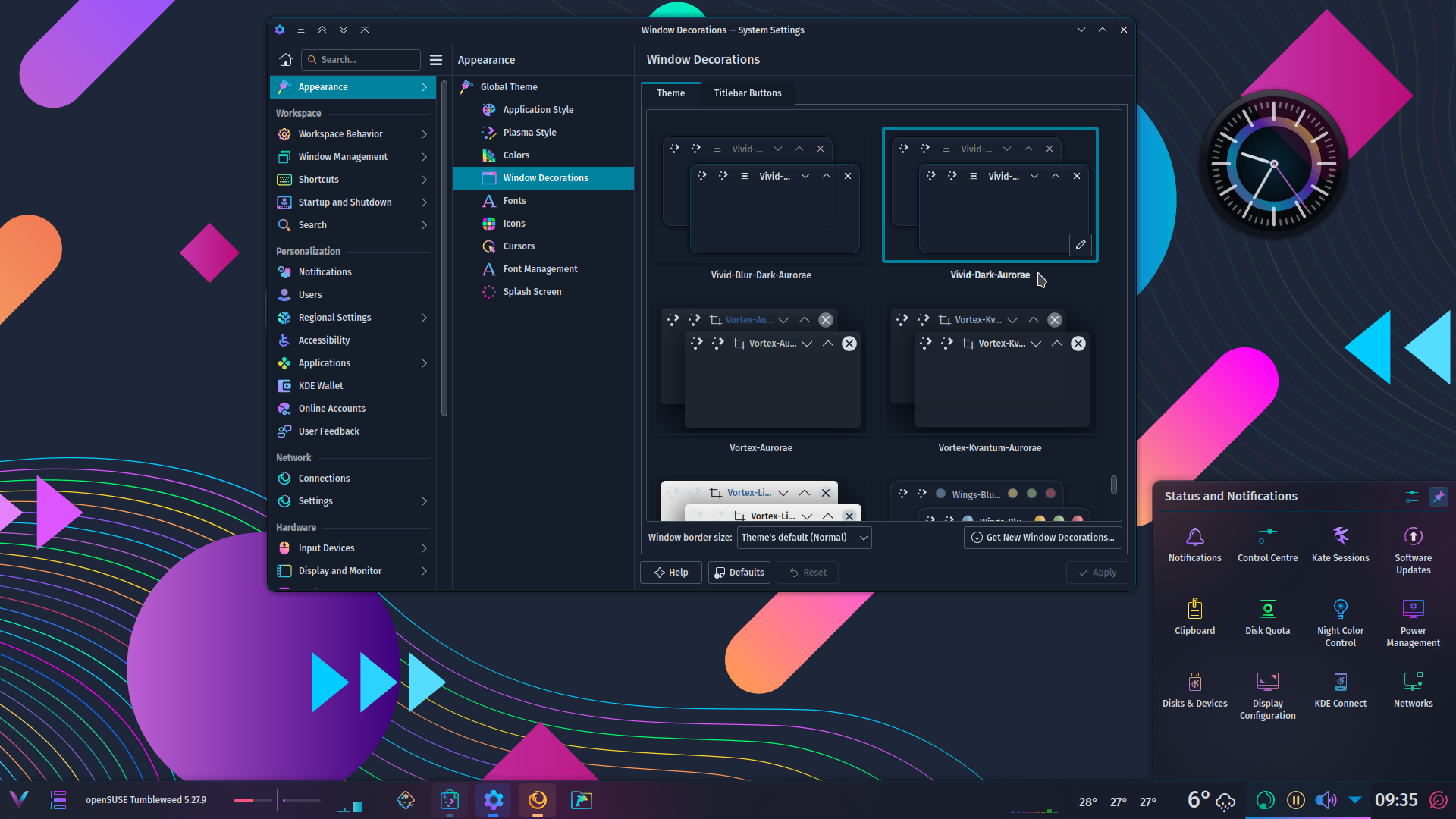Screen dimensions: 1456x819
Task: Open Night Color Control in status panel
Action: pos(1341,623)
